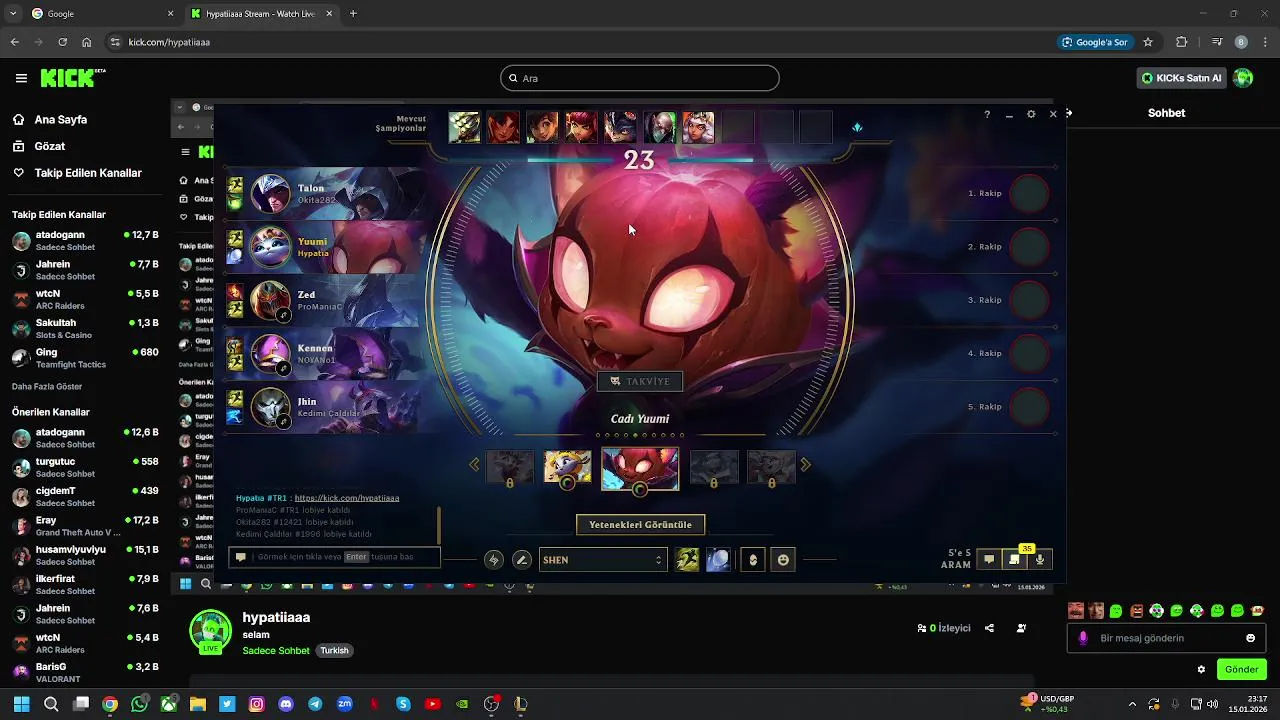Select second available bench champion
Screen dimensions: 1280x720
tap(503, 127)
